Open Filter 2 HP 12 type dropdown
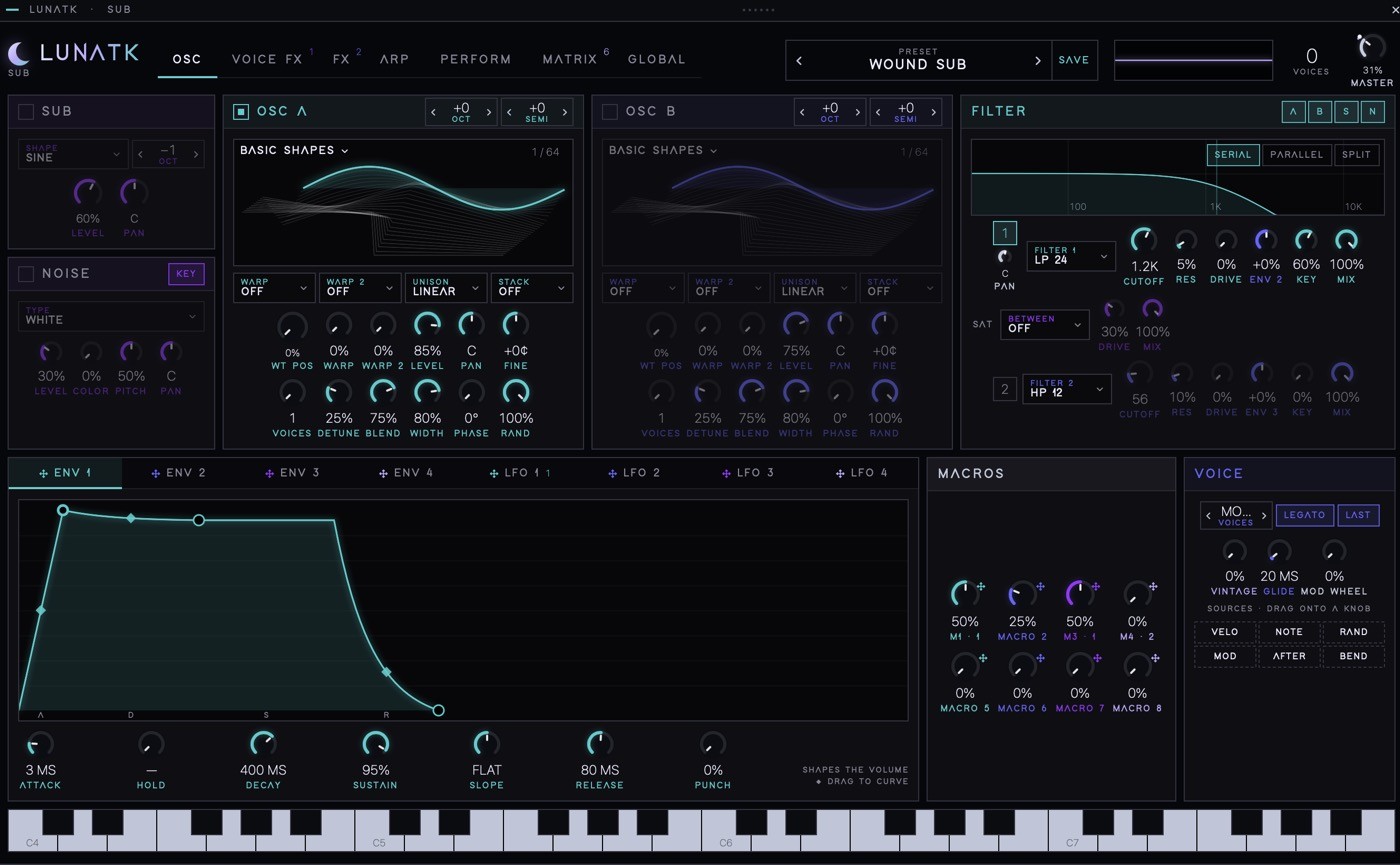Image resolution: width=1400 pixels, height=865 pixels. pyautogui.click(x=1067, y=389)
